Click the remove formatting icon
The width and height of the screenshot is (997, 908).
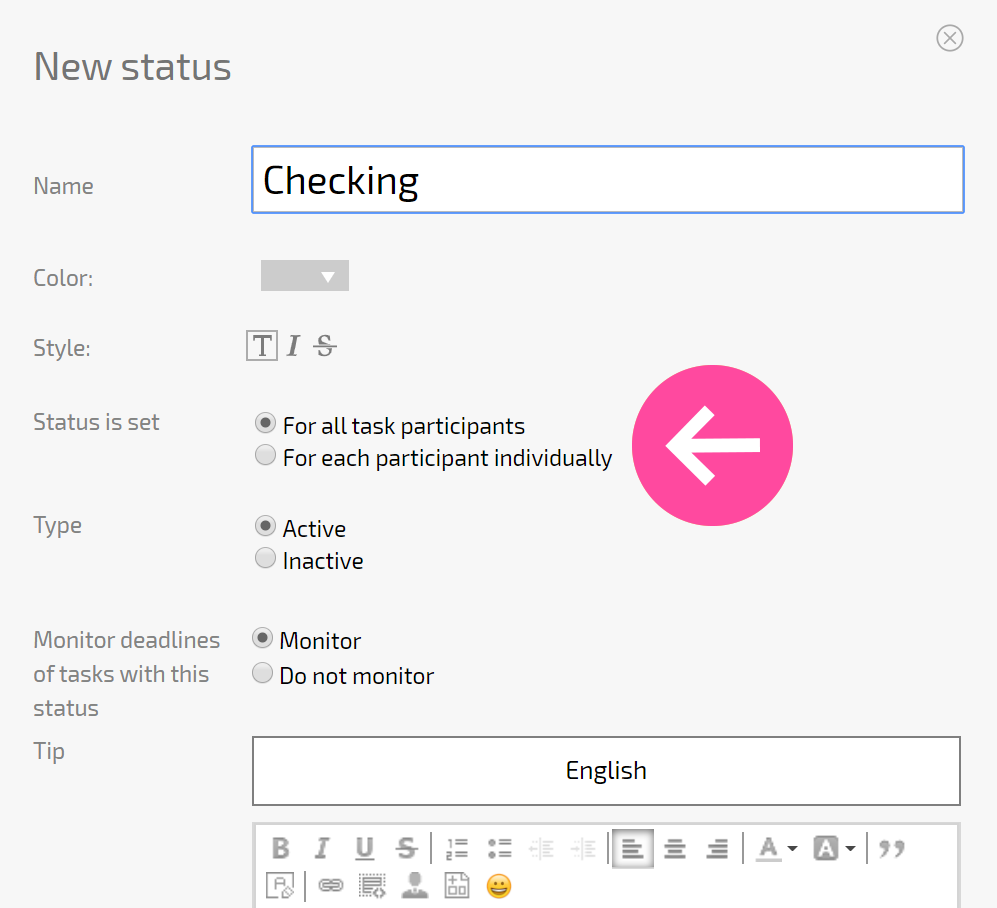pyautogui.click(x=280, y=885)
